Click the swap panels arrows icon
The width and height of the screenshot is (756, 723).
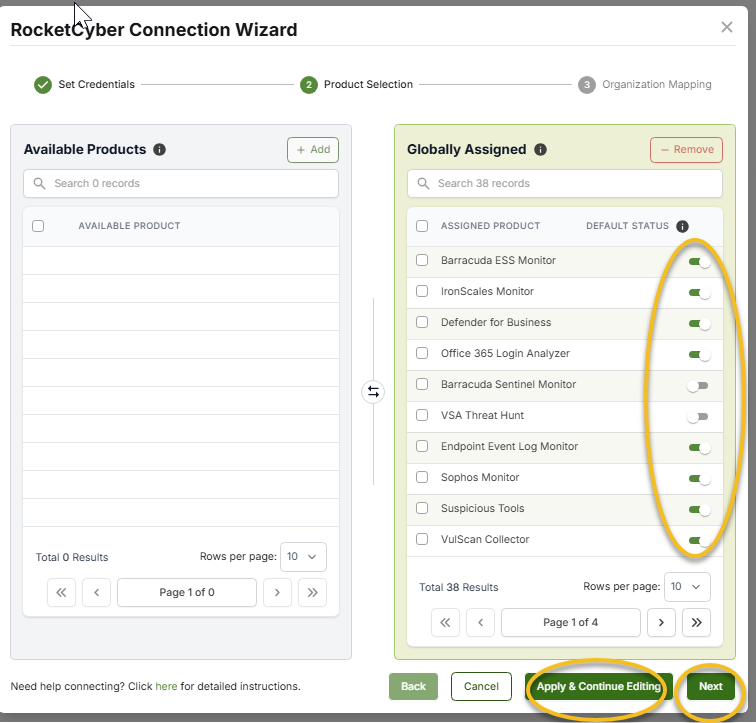[x=373, y=392]
